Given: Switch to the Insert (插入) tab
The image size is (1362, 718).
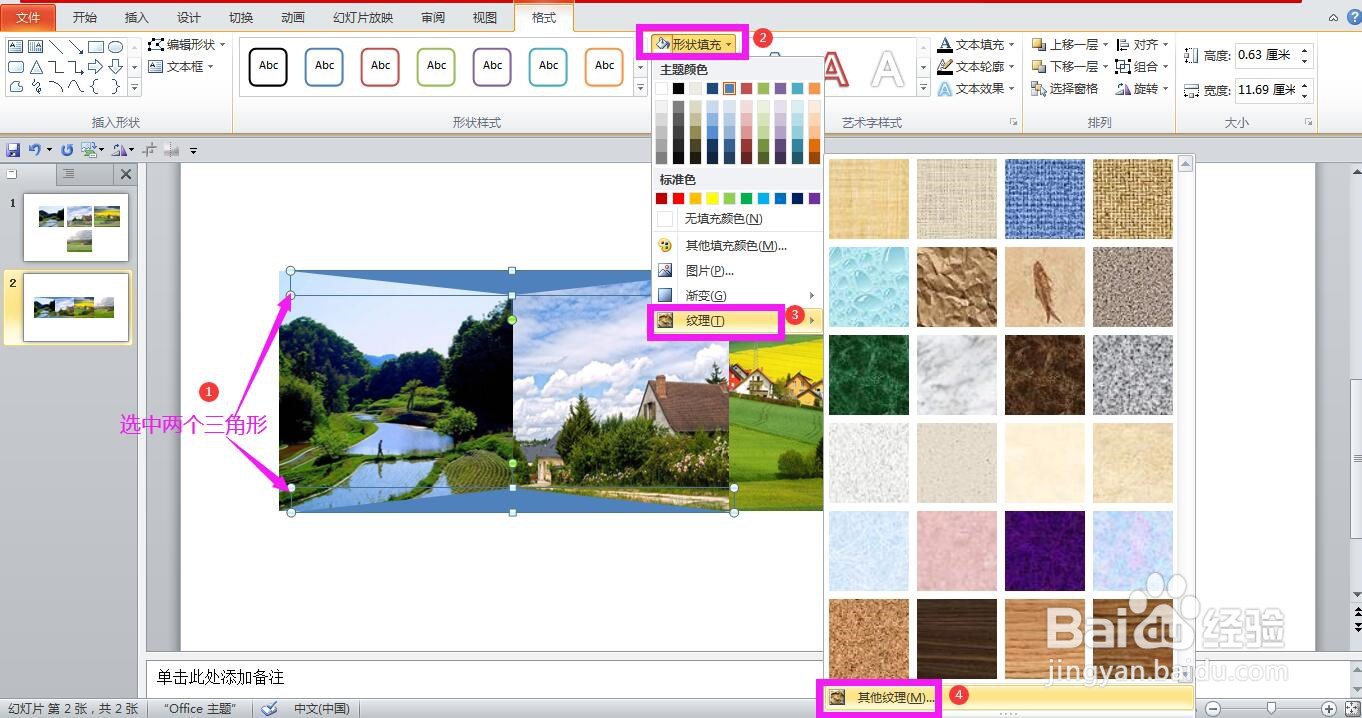Looking at the screenshot, I should click(x=137, y=17).
